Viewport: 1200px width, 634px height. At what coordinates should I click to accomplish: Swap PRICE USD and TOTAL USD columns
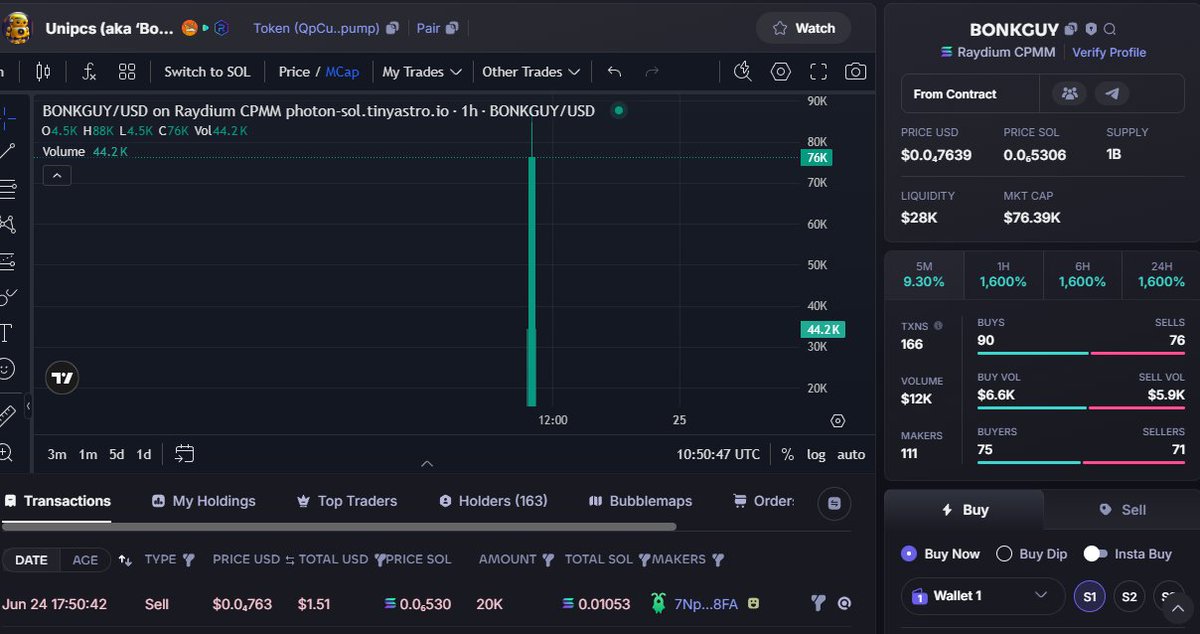point(289,560)
